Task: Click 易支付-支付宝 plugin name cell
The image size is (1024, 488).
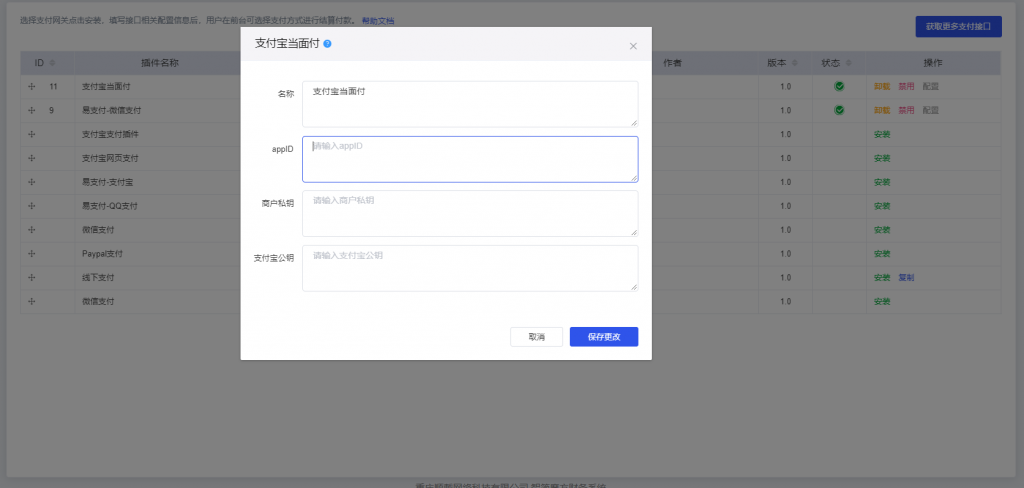Action: tap(108, 182)
